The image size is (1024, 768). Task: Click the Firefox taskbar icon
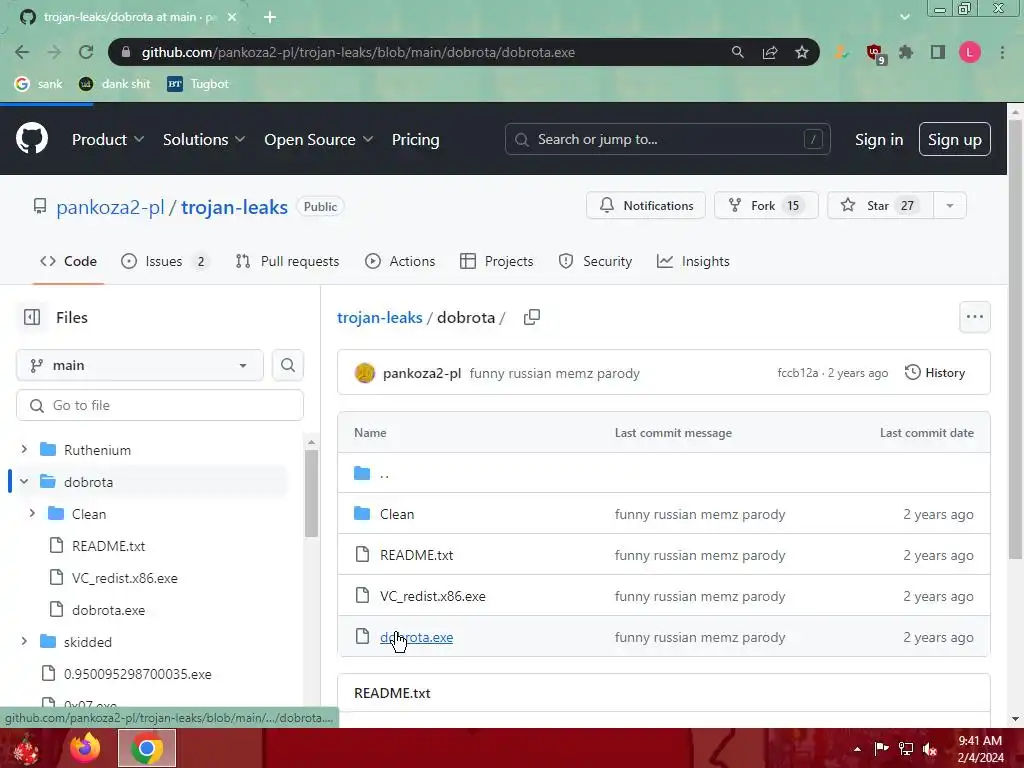point(85,748)
